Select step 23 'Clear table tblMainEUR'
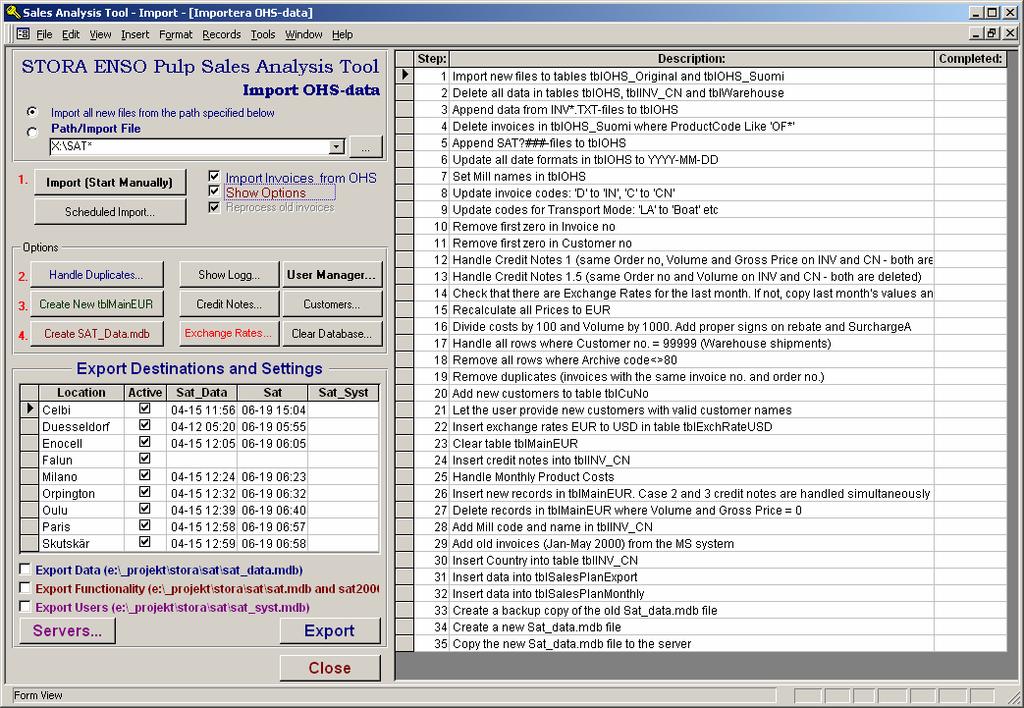The image size is (1024, 708). pos(692,443)
